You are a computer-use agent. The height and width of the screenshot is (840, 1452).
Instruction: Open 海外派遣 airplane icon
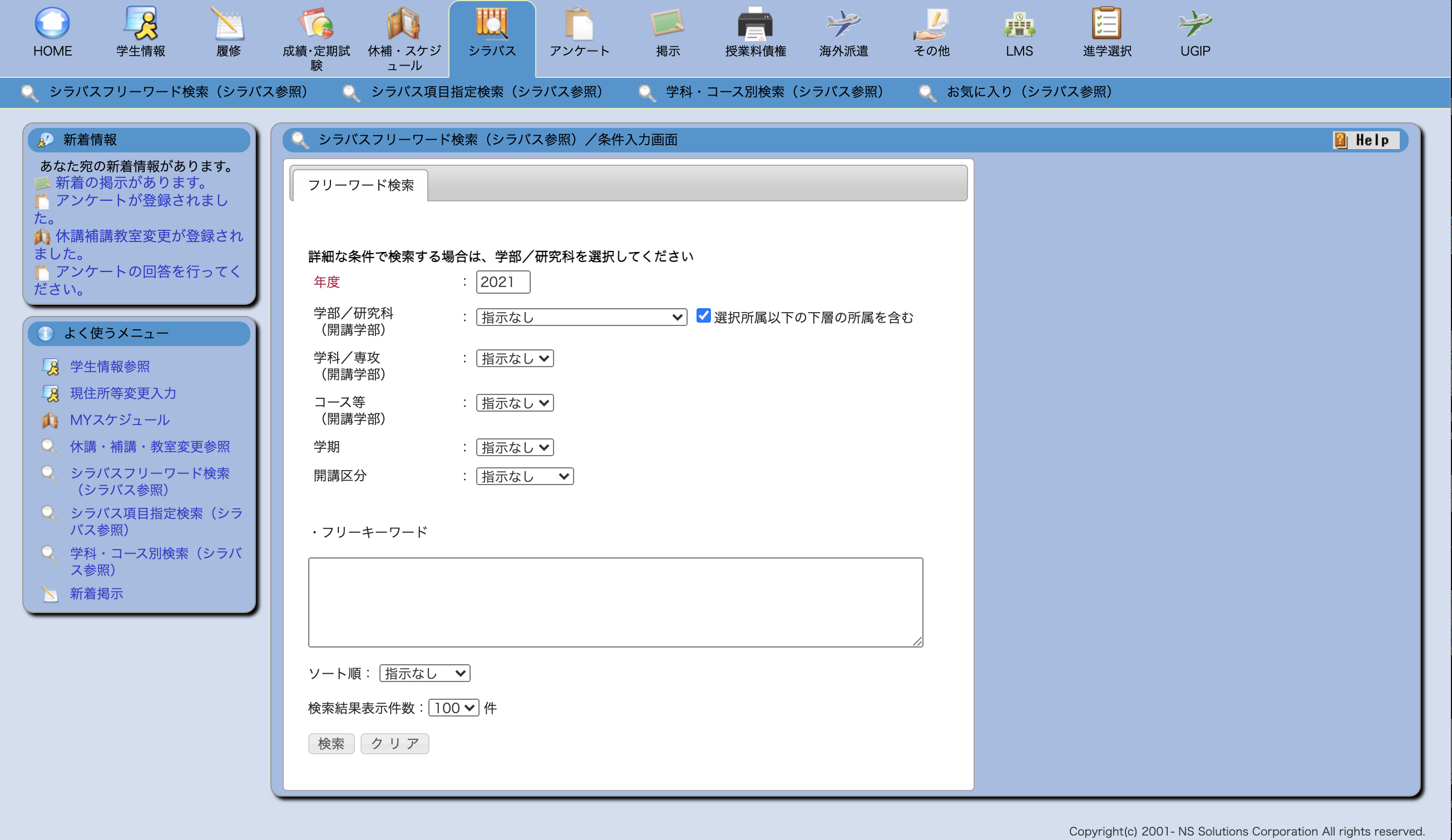[x=843, y=23]
